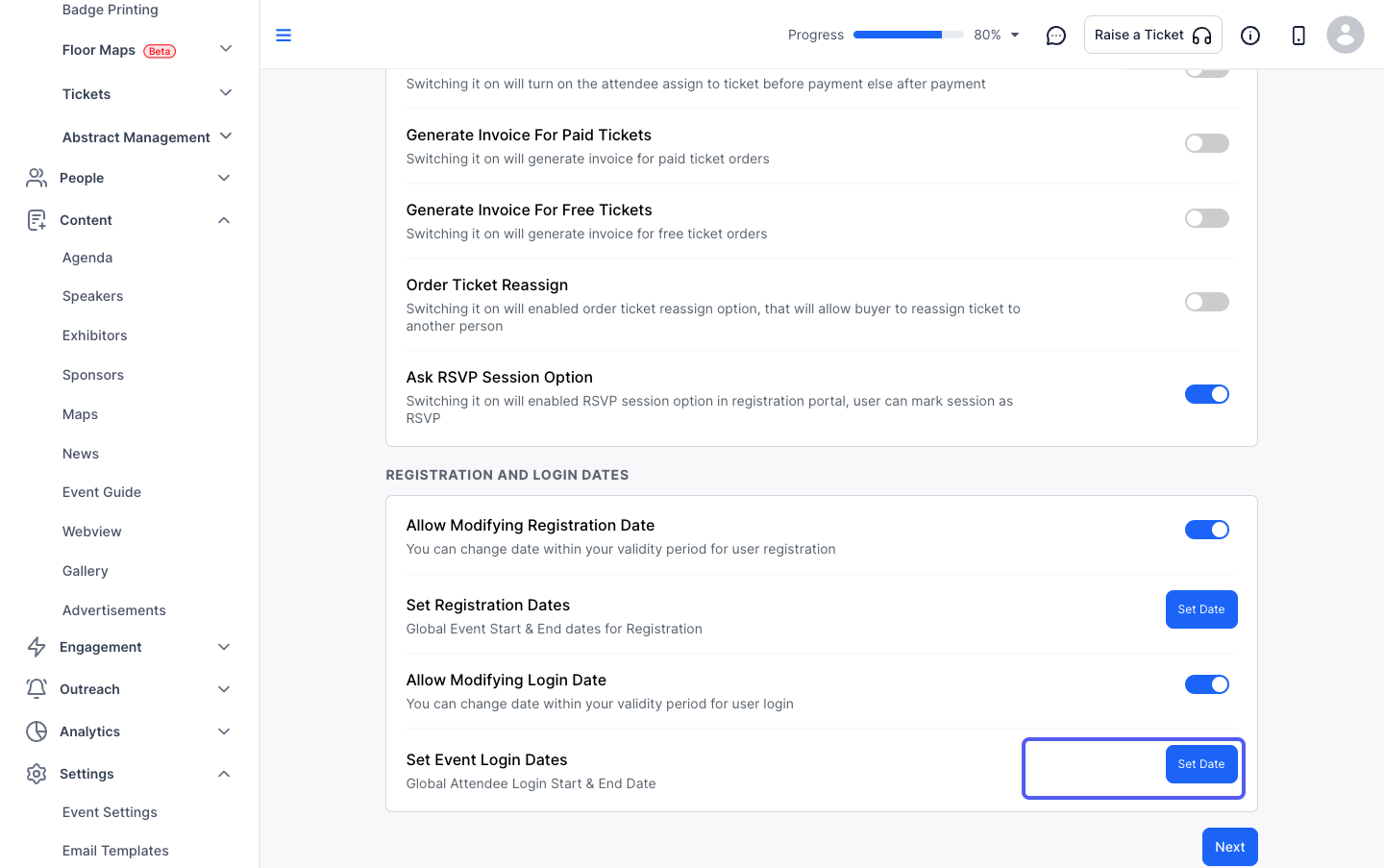Image resolution: width=1384 pixels, height=868 pixels.
Task: Select Maps in Content menu
Action: (81, 414)
